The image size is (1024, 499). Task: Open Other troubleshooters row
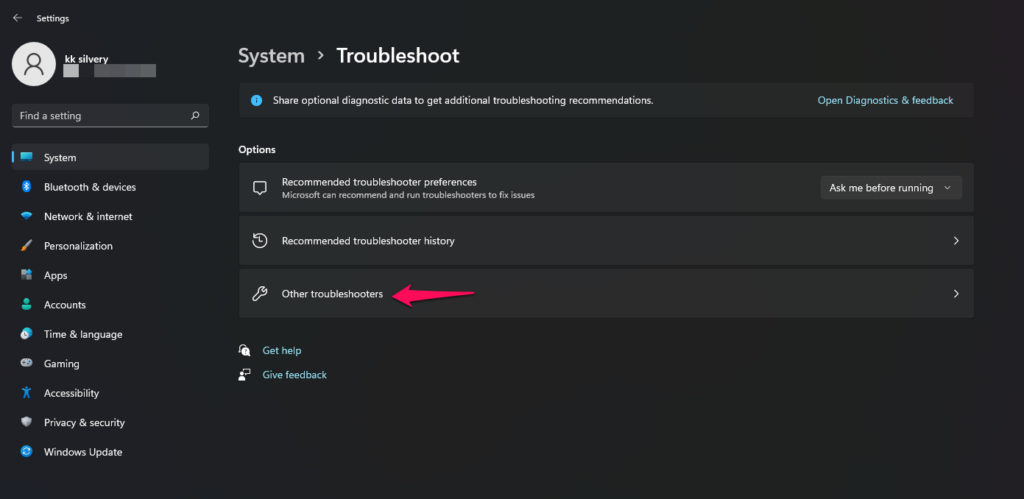click(606, 294)
